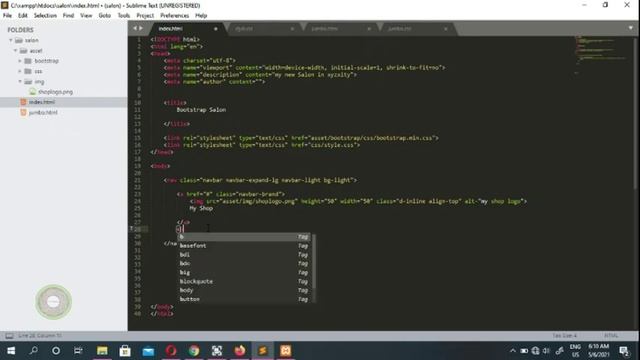640x360 pixels.
Task: Expand the css folder arrow
Action: click(20, 71)
